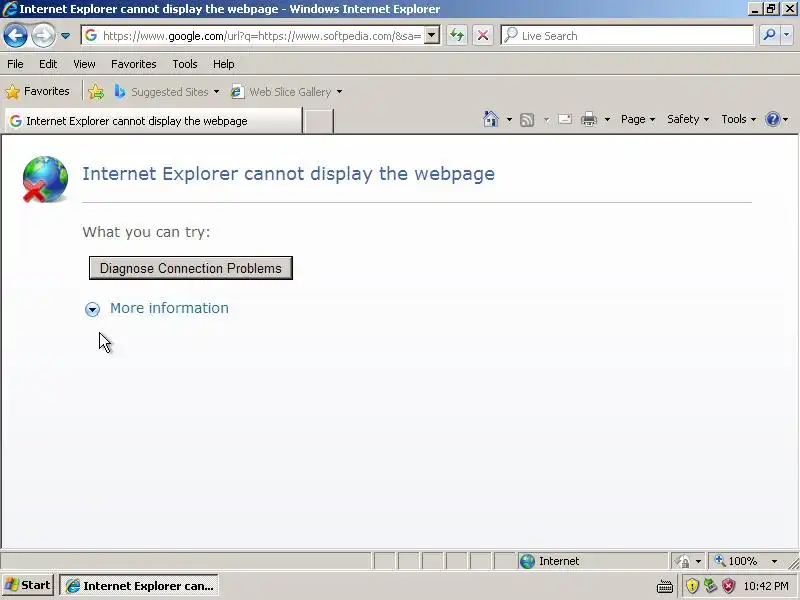Open the Tools command bar menu
The height and width of the screenshot is (600, 800).
point(738,119)
